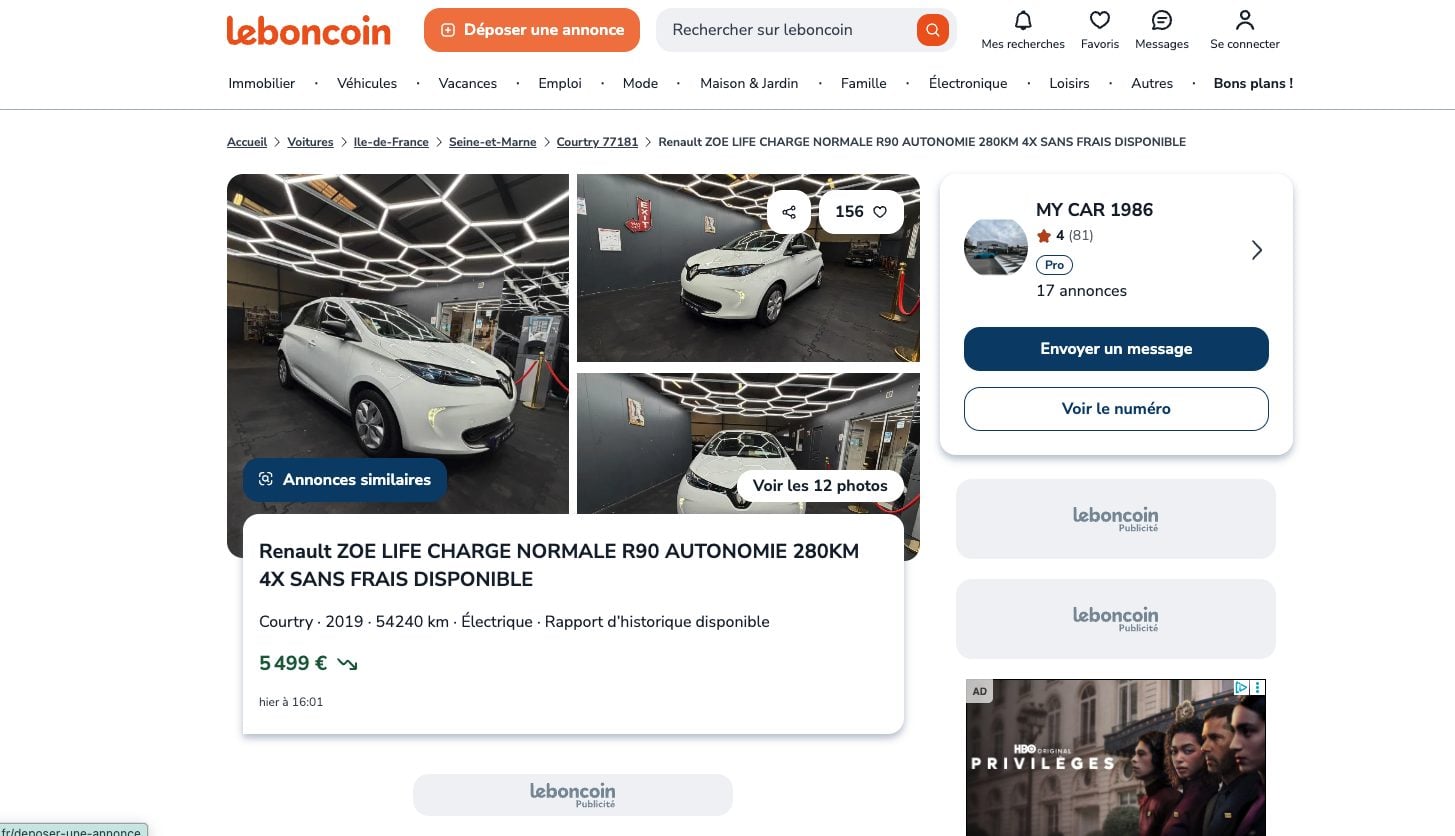Click the price drop arrow next to 5 499 €
The image size is (1455, 836).
[346, 663]
